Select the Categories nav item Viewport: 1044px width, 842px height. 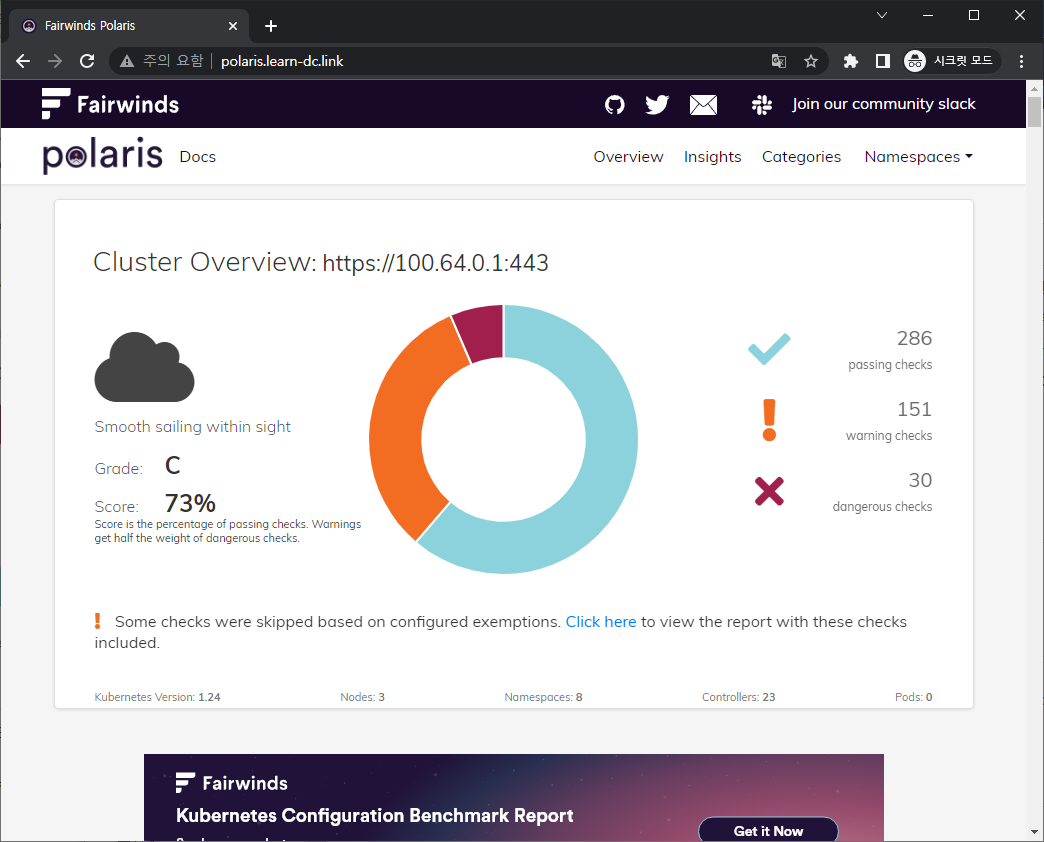801,157
